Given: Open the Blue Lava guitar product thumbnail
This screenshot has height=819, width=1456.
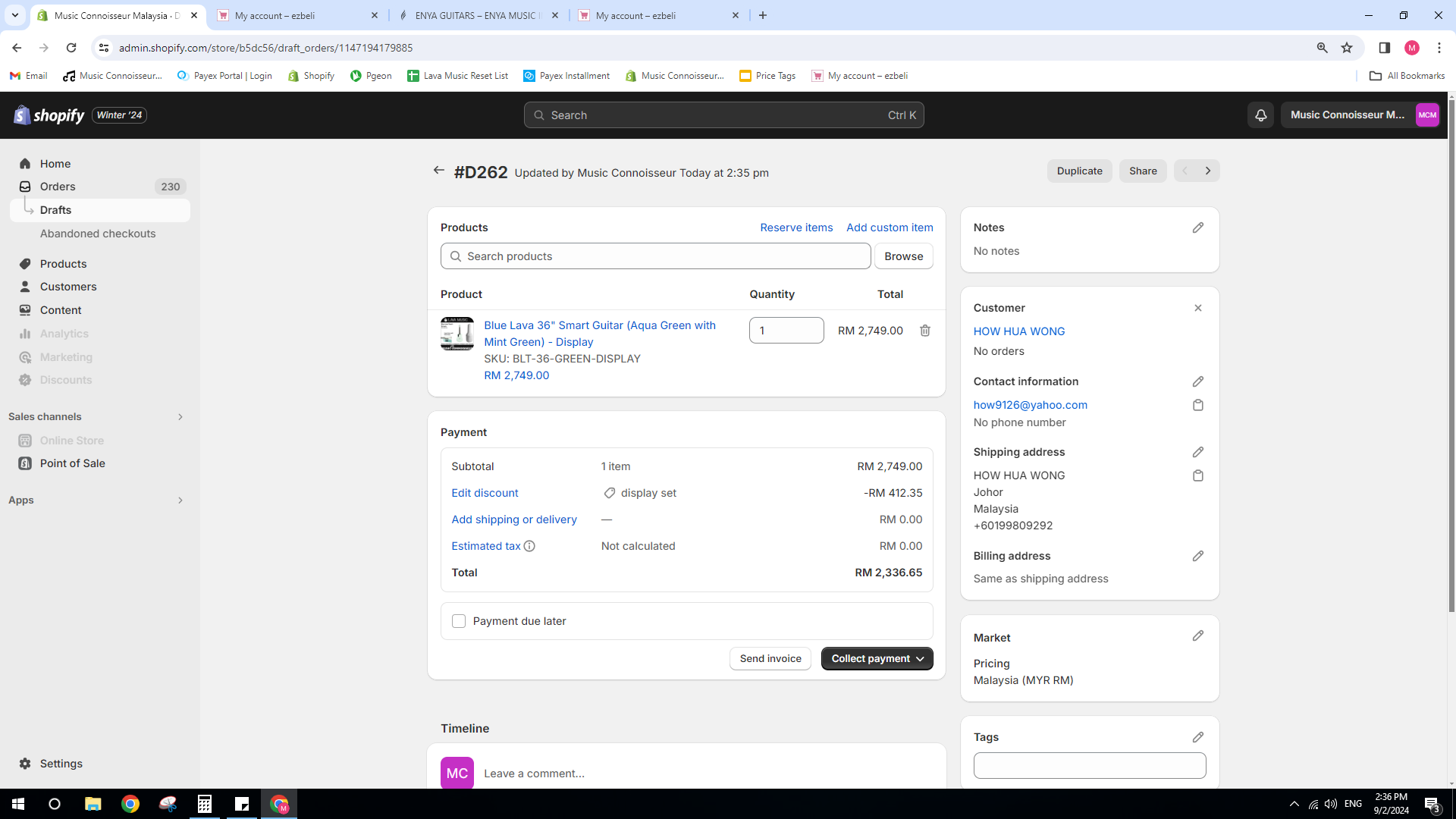Looking at the screenshot, I should [457, 334].
